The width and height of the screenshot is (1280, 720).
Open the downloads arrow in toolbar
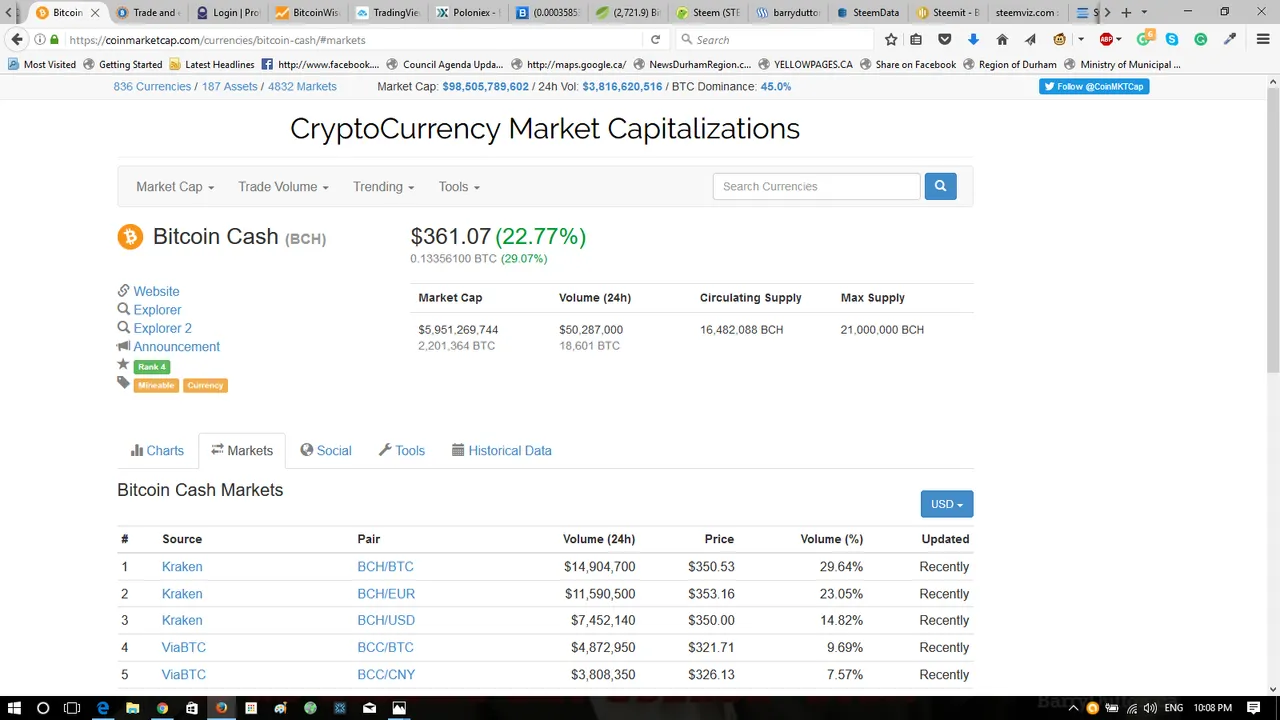point(973,40)
